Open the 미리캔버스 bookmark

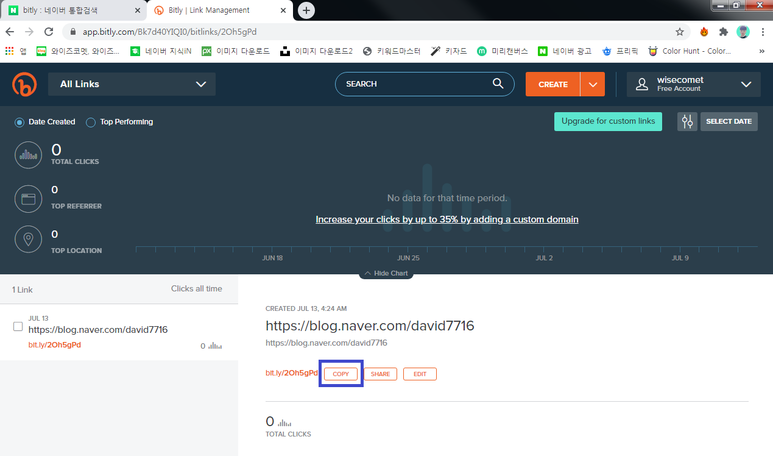pos(502,51)
